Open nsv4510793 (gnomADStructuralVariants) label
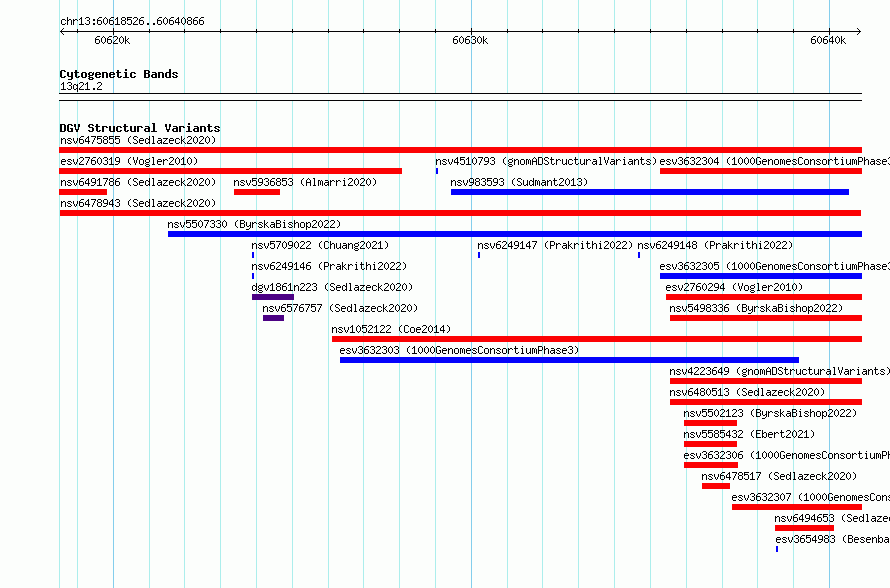The height and width of the screenshot is (588, 890). tap(546, 161)
